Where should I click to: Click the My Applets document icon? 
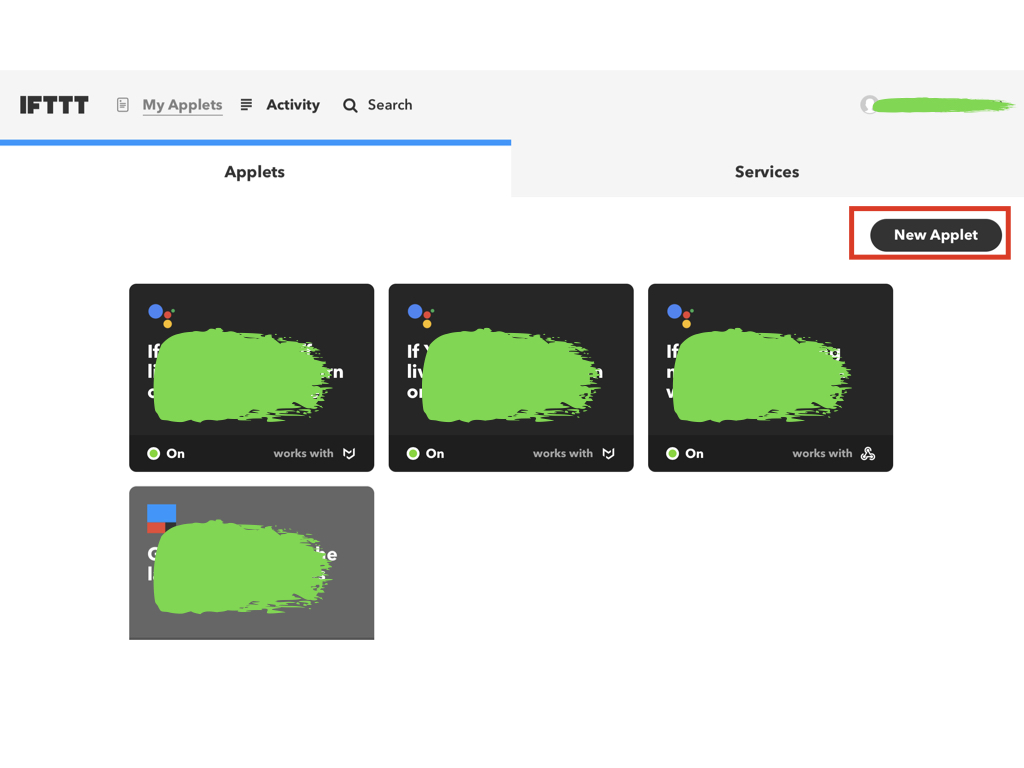[x=123, y=105]
